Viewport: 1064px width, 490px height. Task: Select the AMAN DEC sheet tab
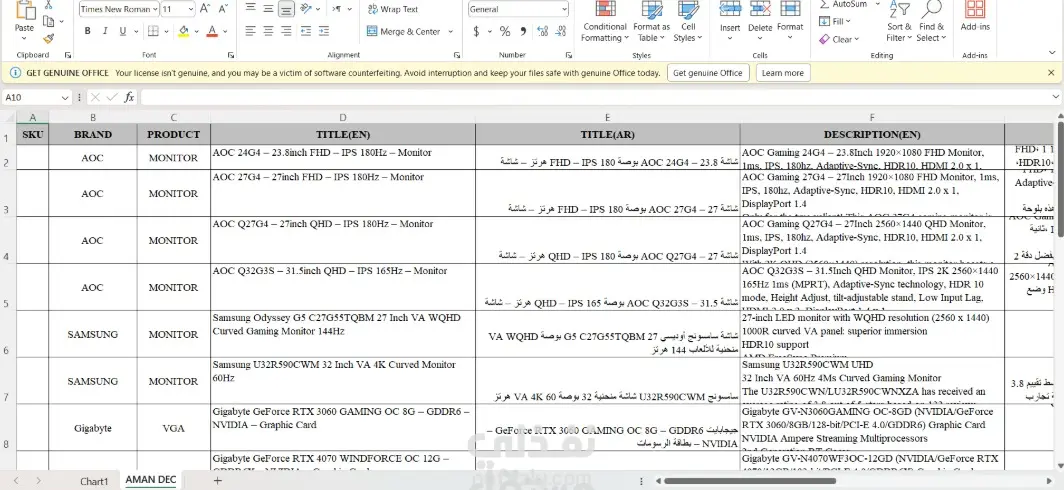pyautogui.click(x=151, y=480)
